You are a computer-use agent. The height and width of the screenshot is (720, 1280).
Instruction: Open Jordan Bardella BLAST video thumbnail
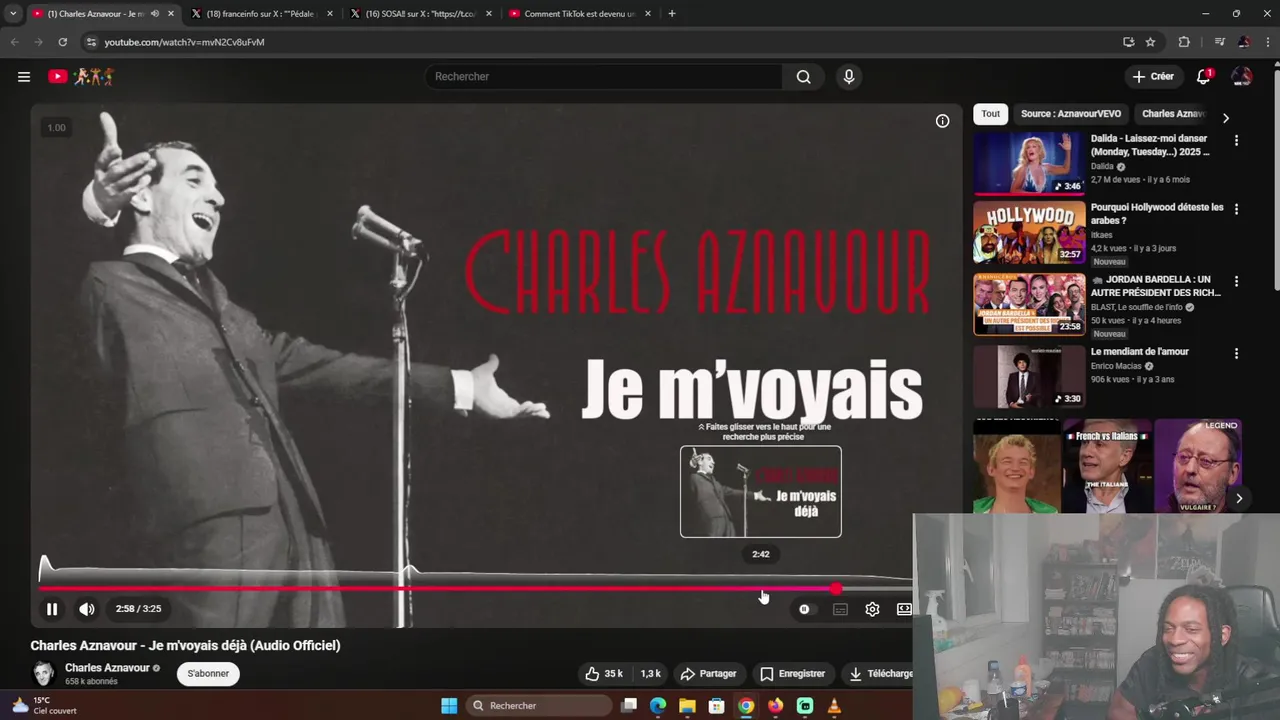point(1029,305)
